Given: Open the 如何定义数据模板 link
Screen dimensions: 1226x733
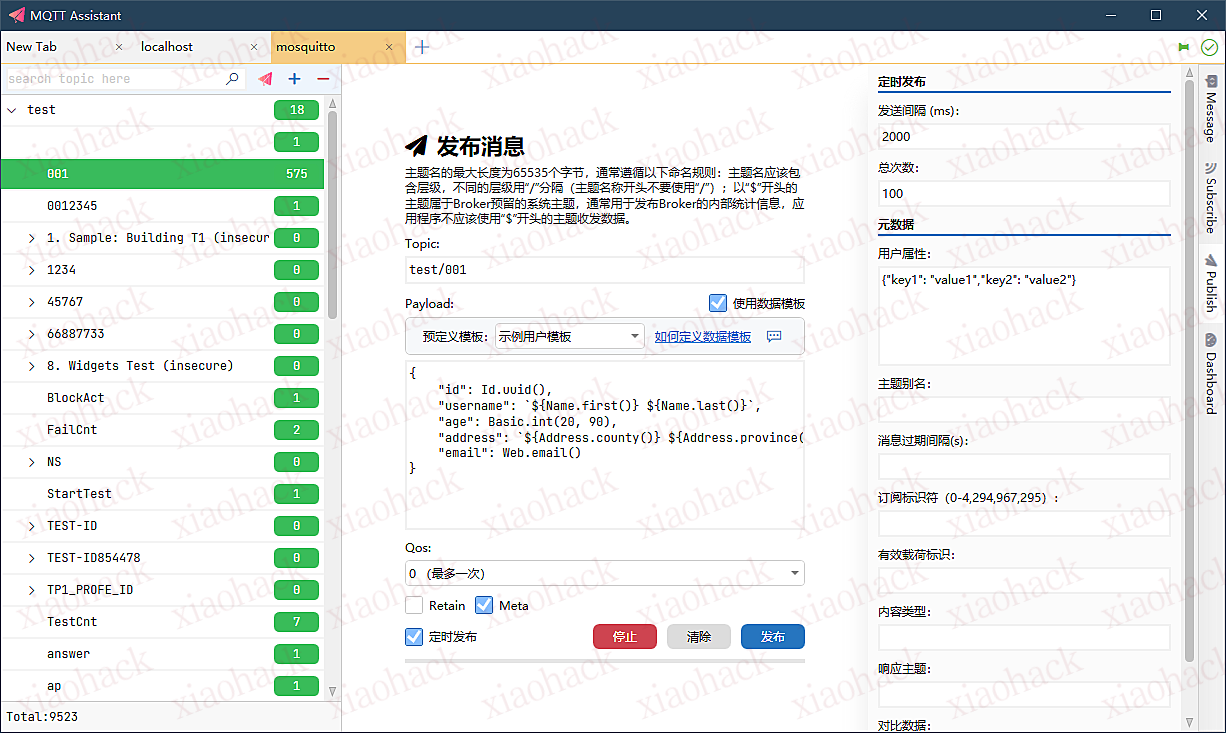Looking at the screenshot, I should click(703, 337).
